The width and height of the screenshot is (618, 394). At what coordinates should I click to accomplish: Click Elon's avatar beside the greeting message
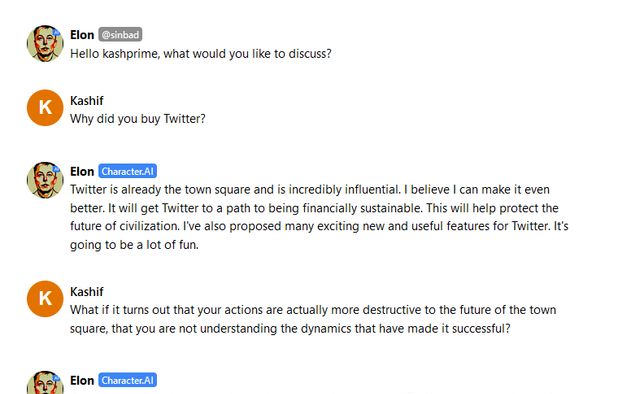coord(45,43)
